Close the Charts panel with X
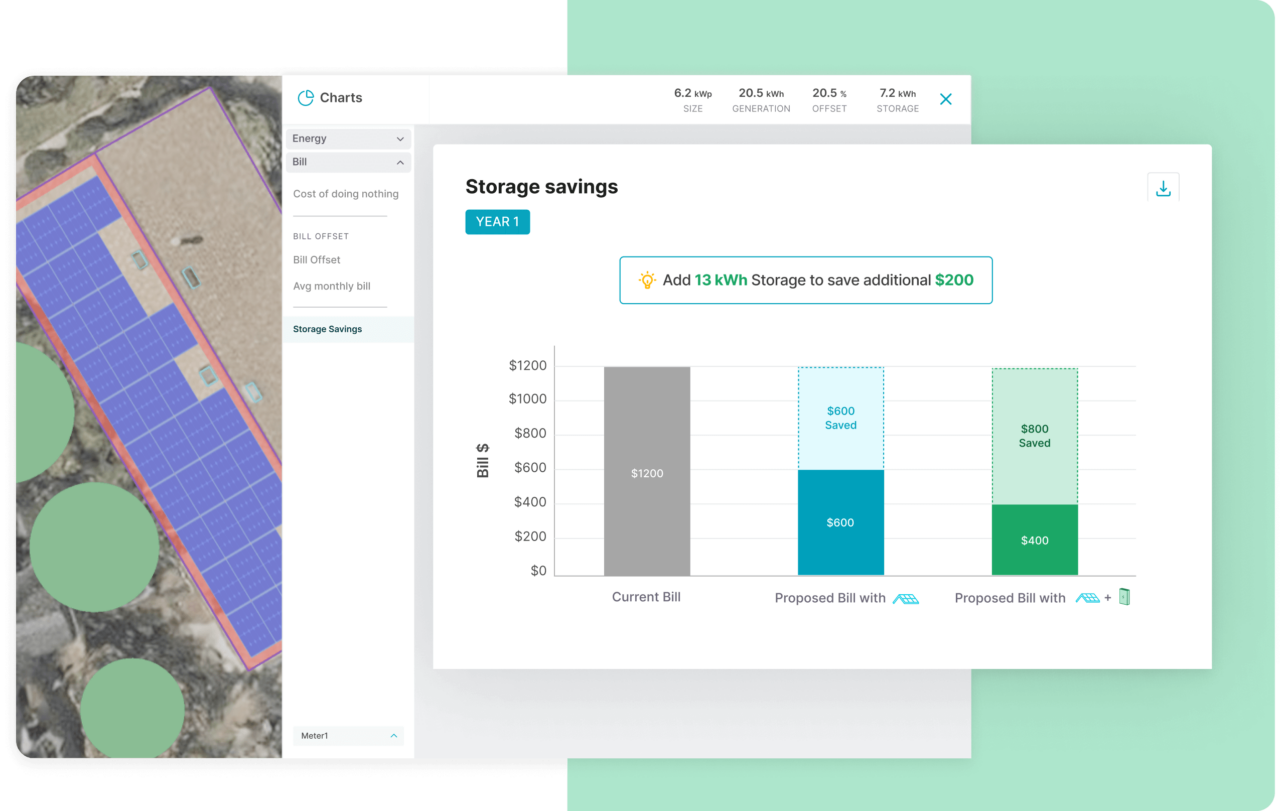Viewport: 1280px width, 811px height. click(946, 99)
